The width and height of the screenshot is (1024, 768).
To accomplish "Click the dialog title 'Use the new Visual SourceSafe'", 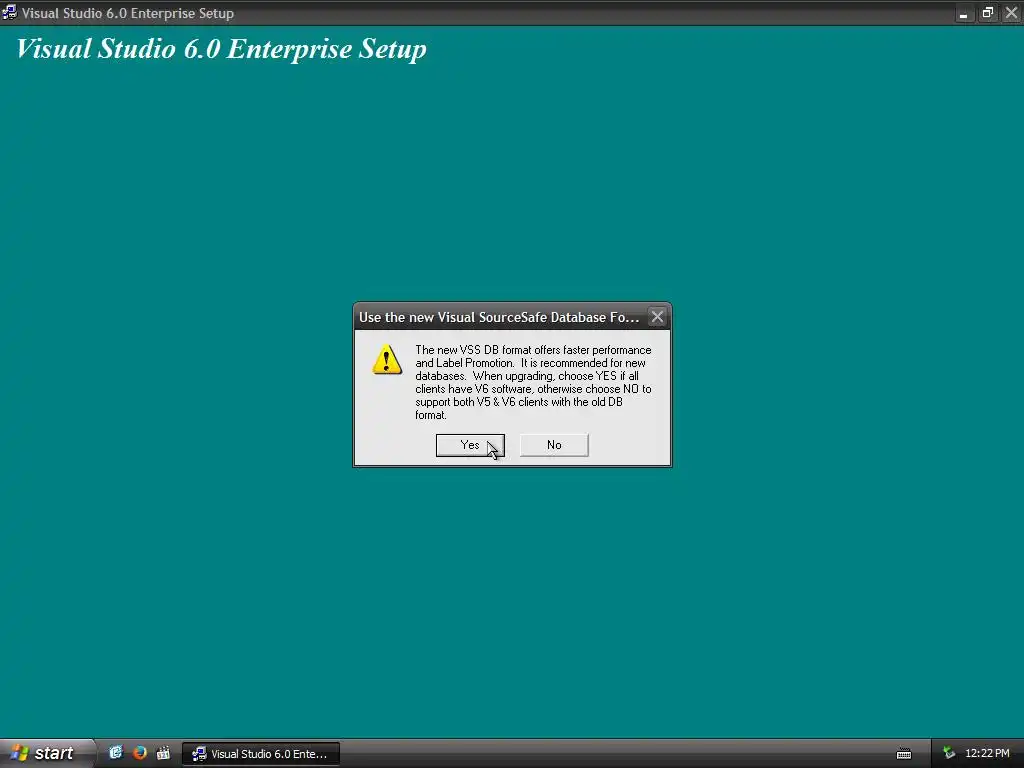I will click(499, 317).
